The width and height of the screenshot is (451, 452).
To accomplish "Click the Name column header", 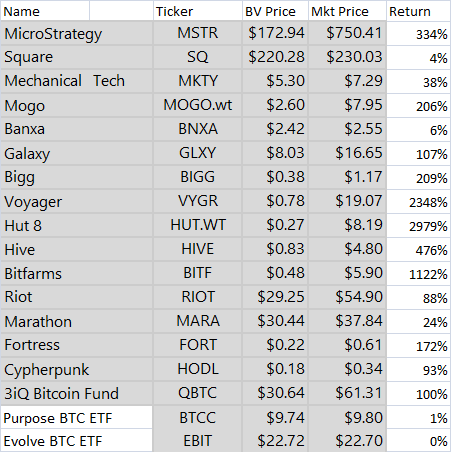I will click(45, 11).
